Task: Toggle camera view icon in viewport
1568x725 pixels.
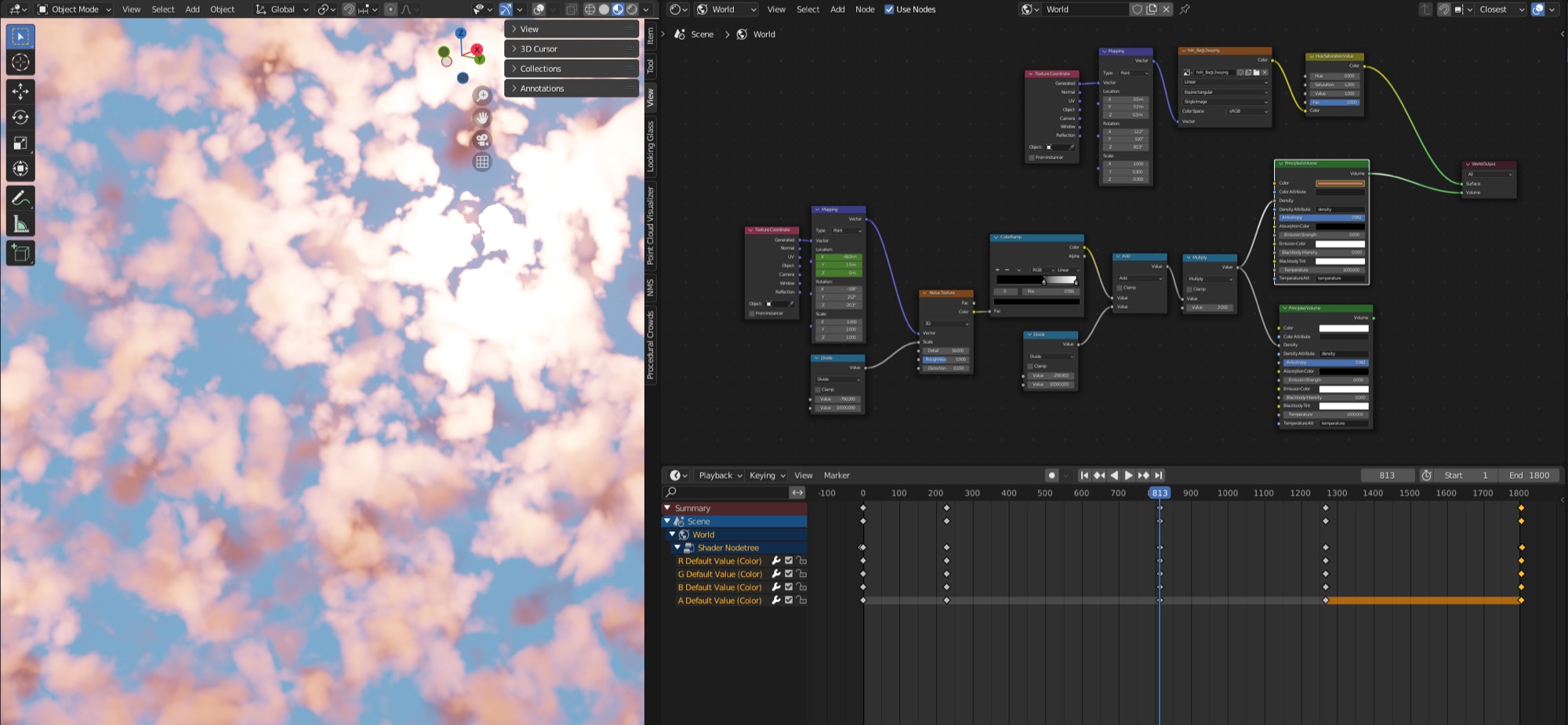Action: tap(482, 140)
